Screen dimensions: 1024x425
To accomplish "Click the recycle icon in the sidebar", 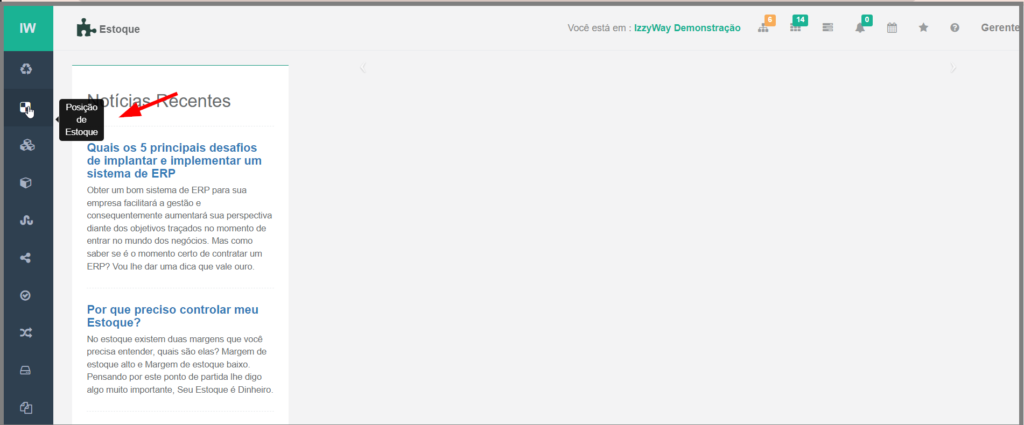I will click(x=27, y=69).
